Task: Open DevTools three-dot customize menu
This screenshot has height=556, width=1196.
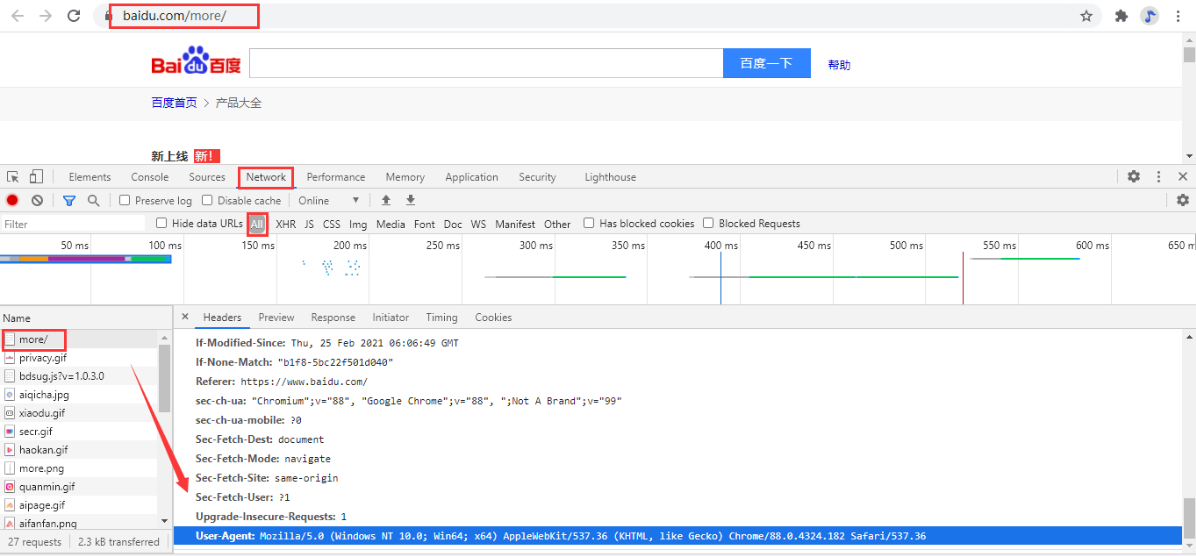Action: [x=1158, y=177]
